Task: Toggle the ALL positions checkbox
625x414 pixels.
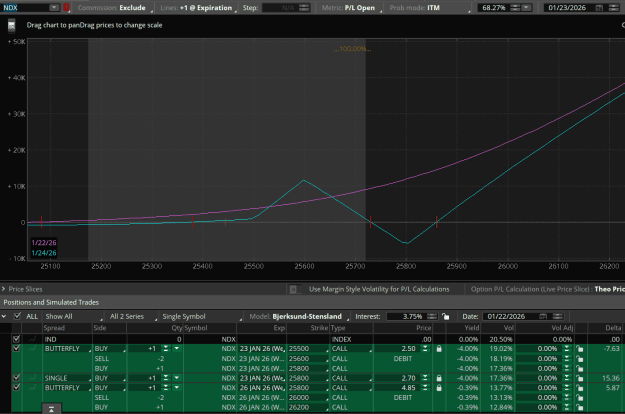Action: [x=17, y=316]
